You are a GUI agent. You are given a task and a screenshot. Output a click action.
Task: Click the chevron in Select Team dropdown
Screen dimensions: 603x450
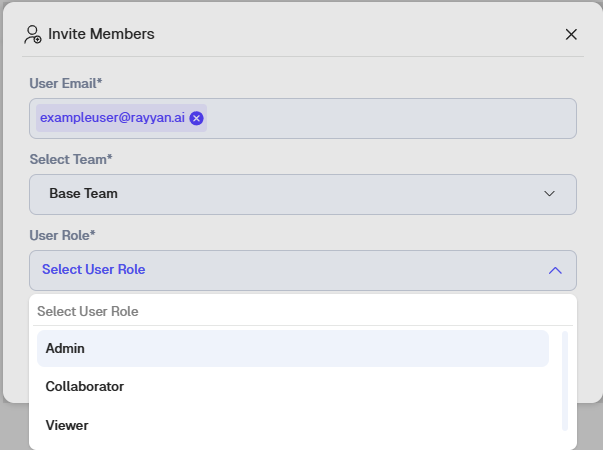549,194
